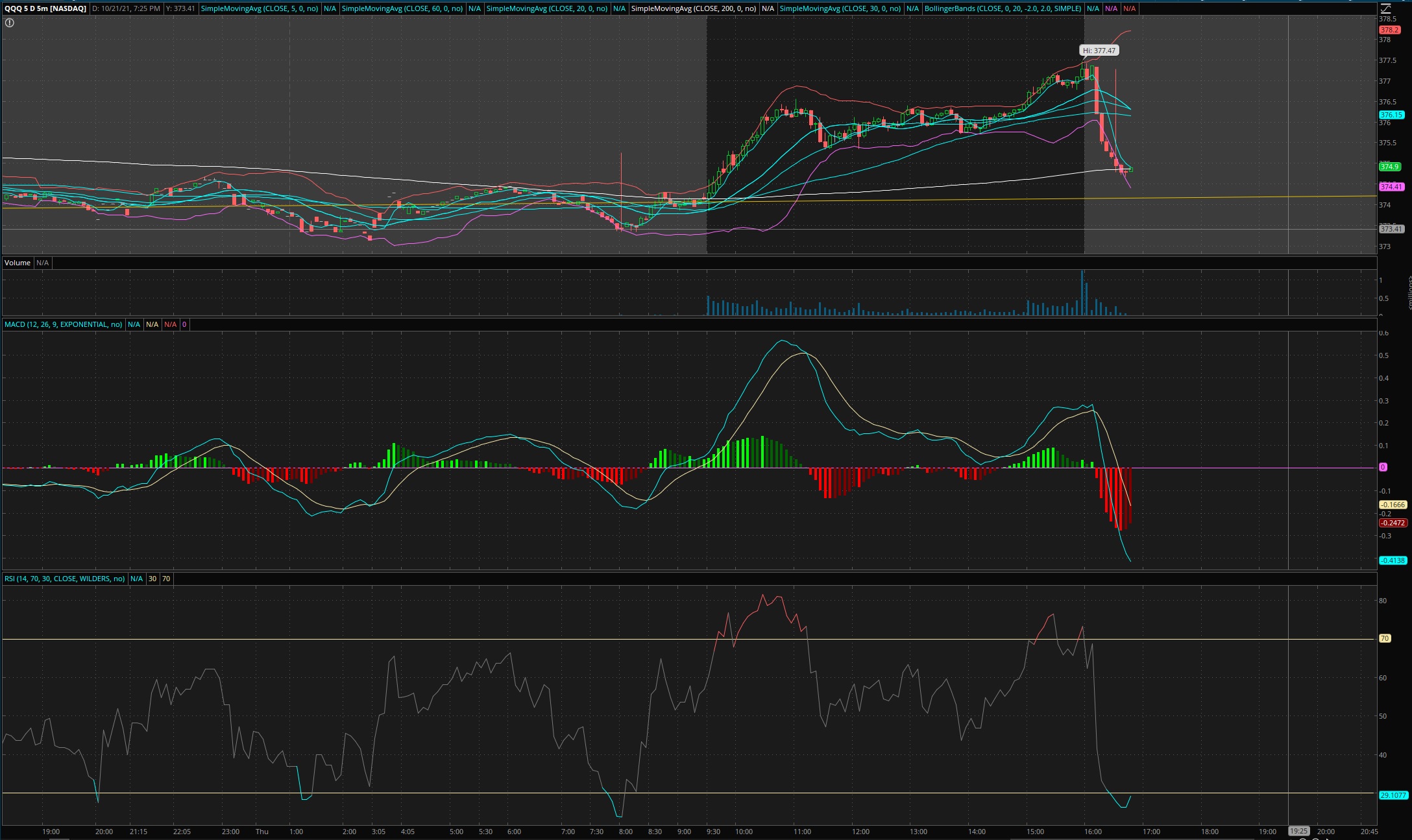Click the red N/A MACD diff value

point(170,324)
